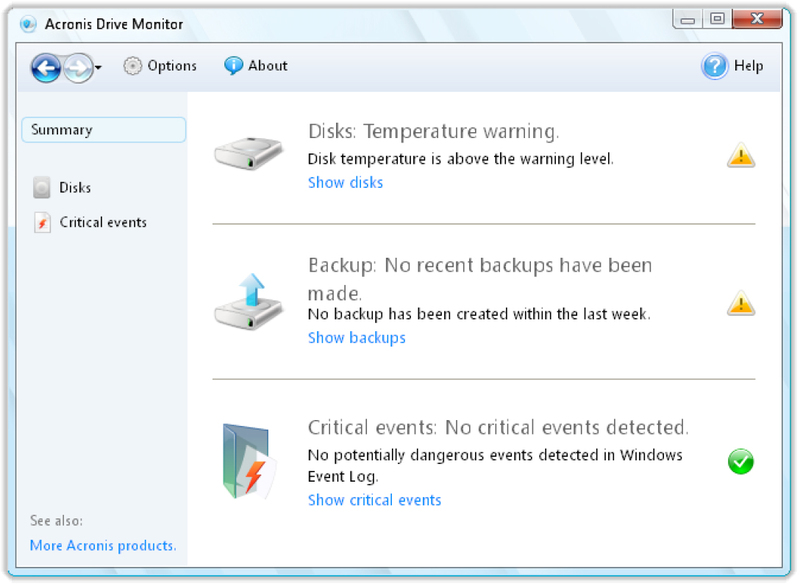Click the Show disks link

click(345, 183)
